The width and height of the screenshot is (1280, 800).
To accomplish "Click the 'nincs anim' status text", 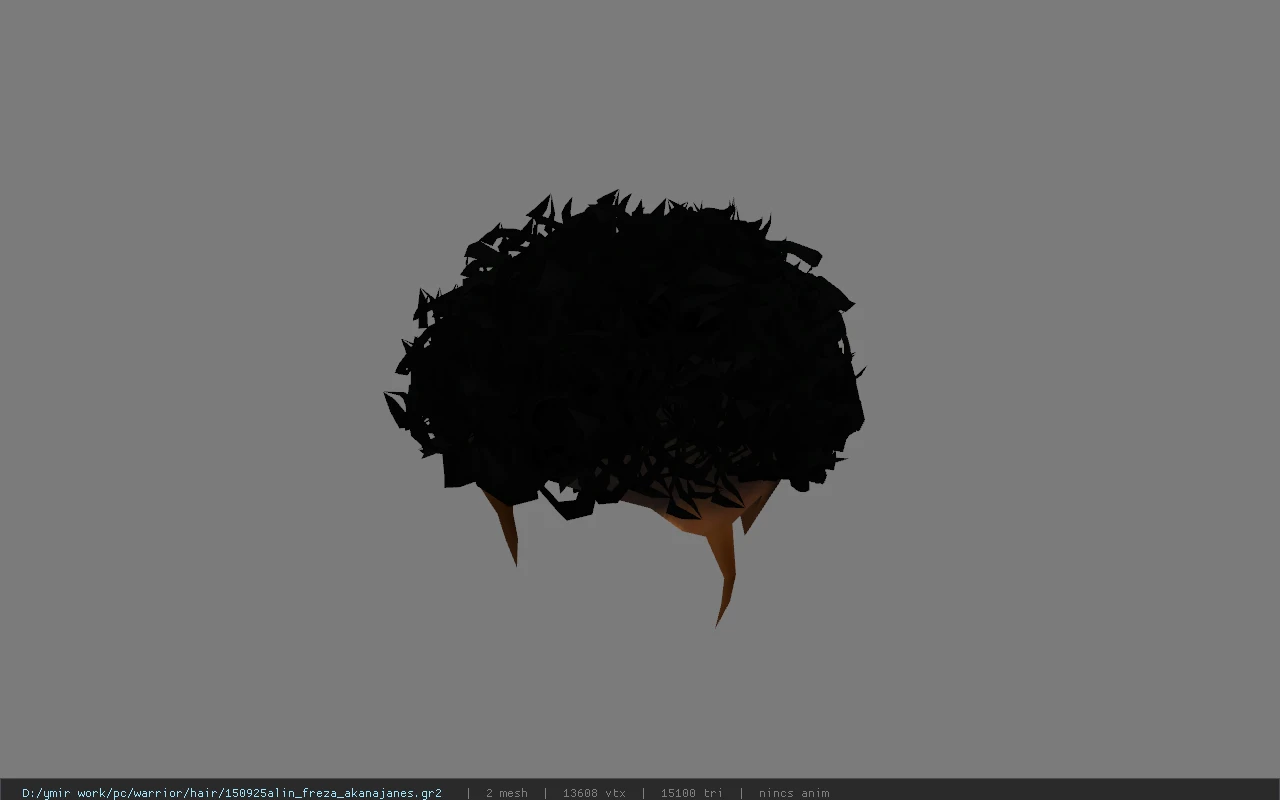I will coord(794,793).
